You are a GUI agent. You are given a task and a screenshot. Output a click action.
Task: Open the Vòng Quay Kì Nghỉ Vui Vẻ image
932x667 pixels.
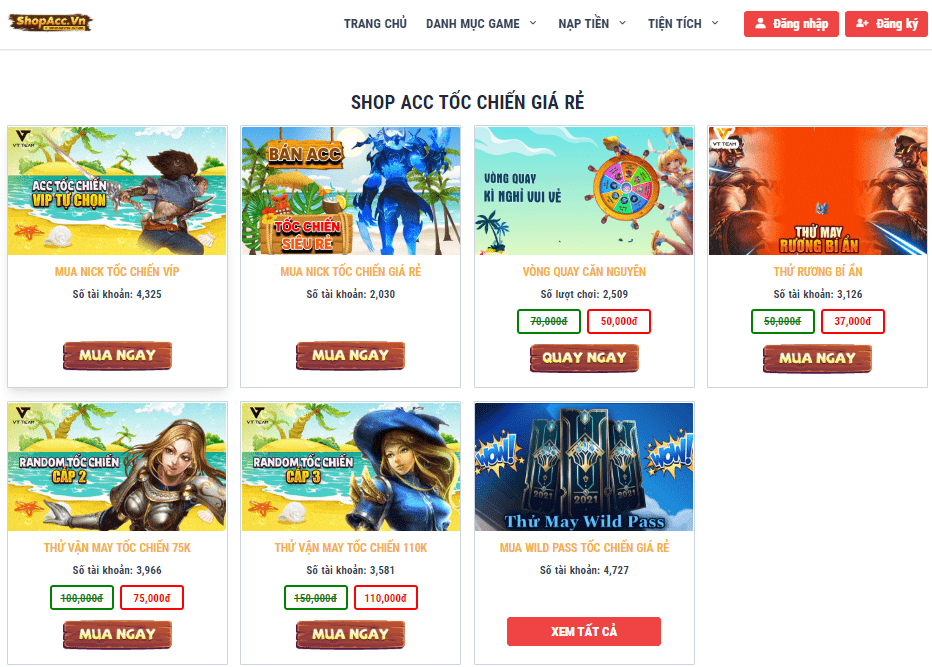pyautogui.click(x=584, y=191)
